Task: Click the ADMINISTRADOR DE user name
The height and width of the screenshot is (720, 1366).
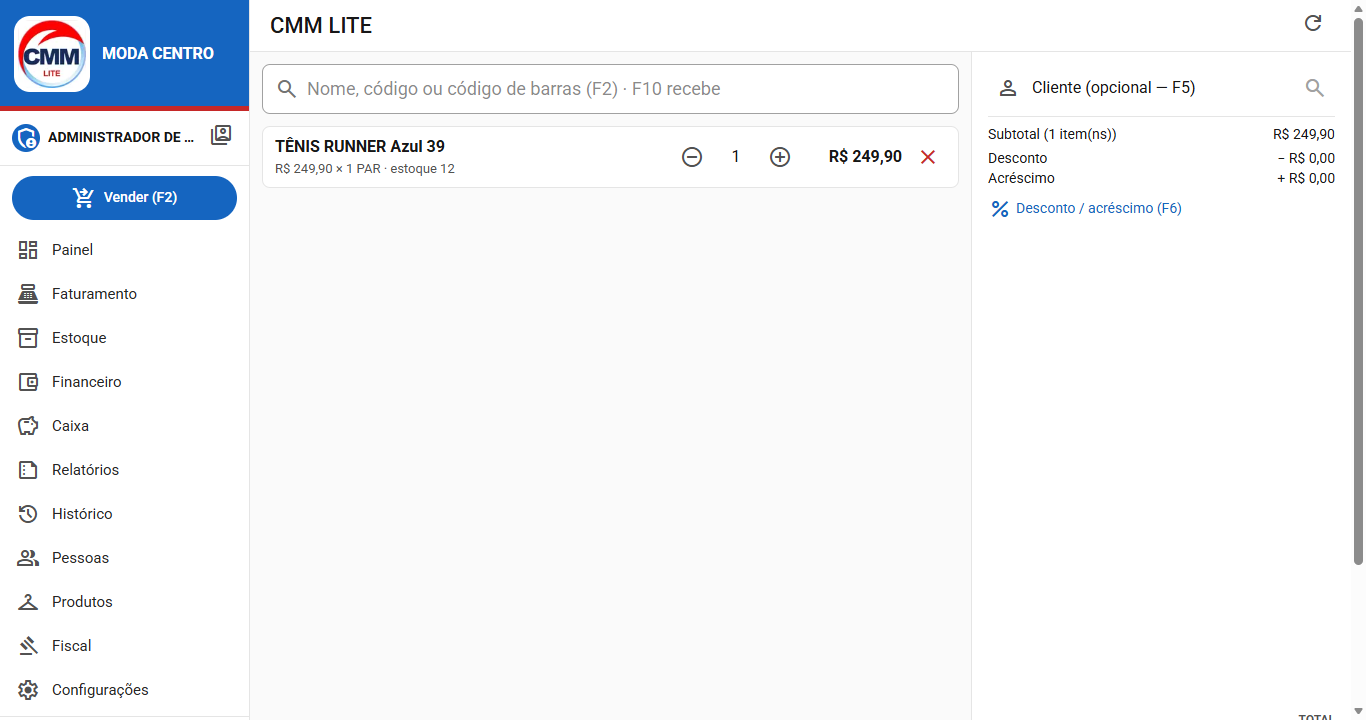Action: click(121, 138)
